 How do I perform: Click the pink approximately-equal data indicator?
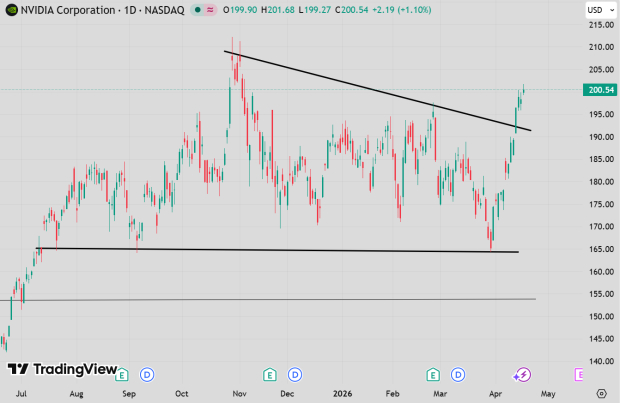(210, 10)
